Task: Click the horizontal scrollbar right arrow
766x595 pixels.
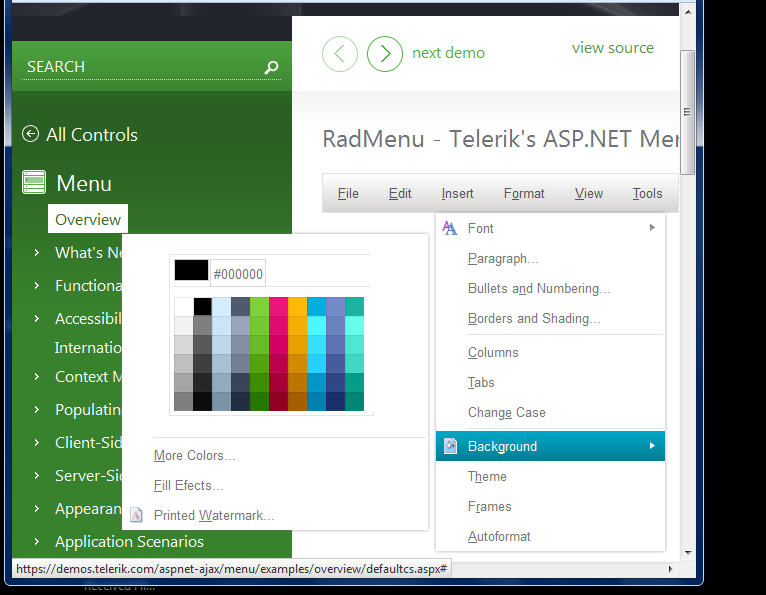Action: pyautogui.click(x=670, y=569)
